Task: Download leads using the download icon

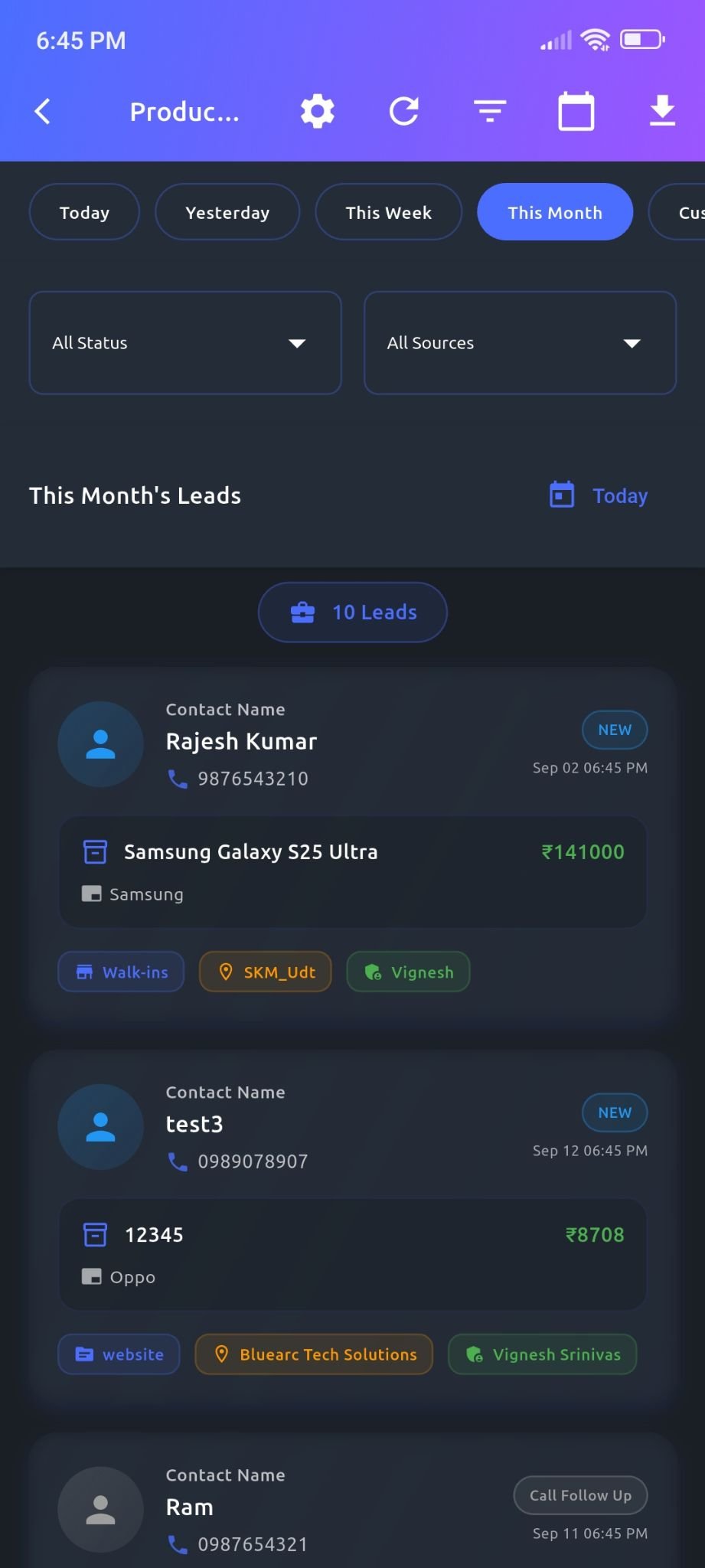Action: tap(662, 112)
